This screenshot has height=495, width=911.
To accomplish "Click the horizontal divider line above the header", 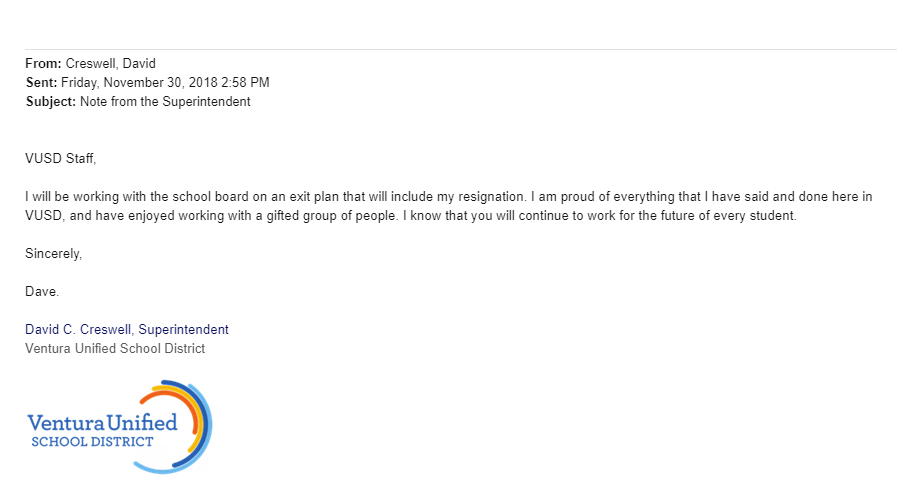I will tap(461, 49).
